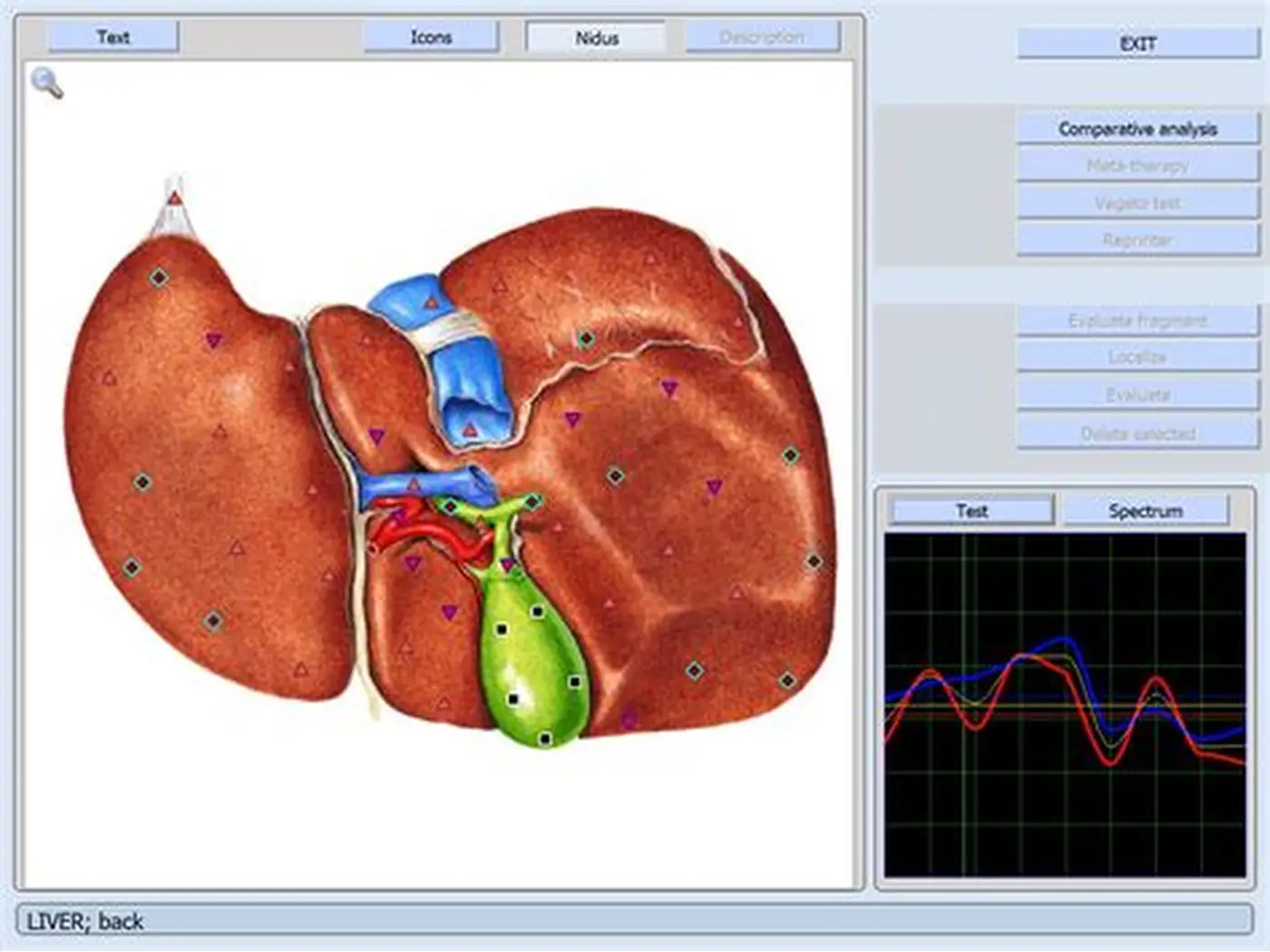Select the magenta triangle marker on the gallbladder neck
The height and width of the screenshot is (952, 1270).
(508, 565)
